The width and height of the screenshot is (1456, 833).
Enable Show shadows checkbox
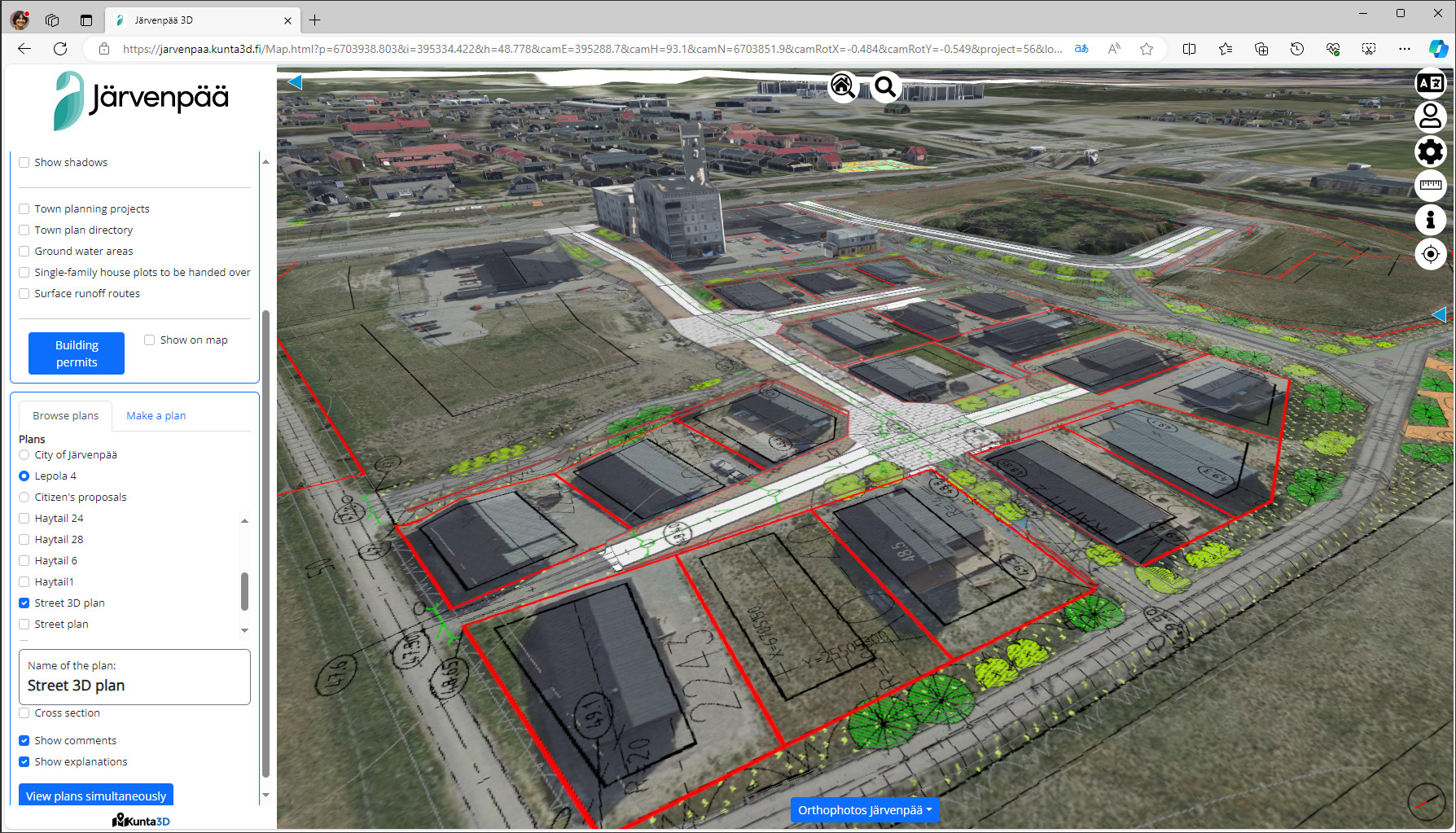(x=24, y=163)
